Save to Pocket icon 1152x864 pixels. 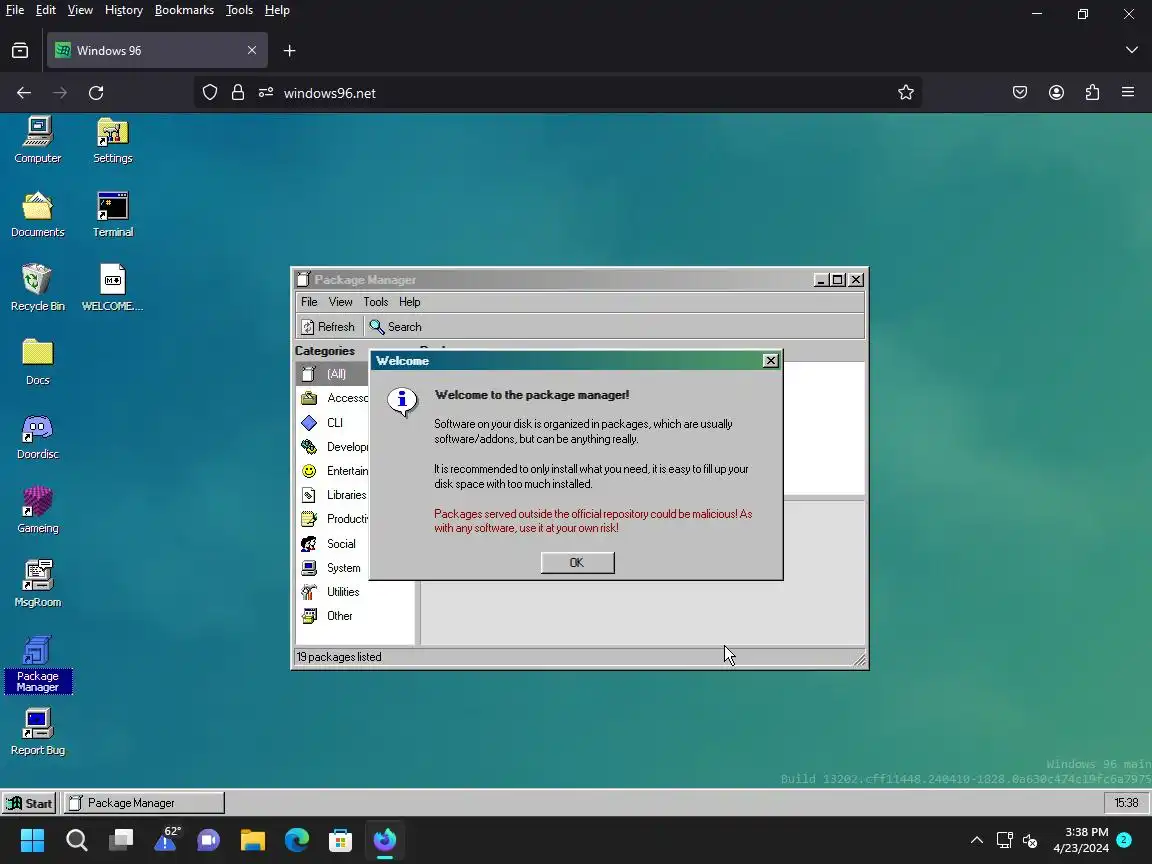(1020, 93)
